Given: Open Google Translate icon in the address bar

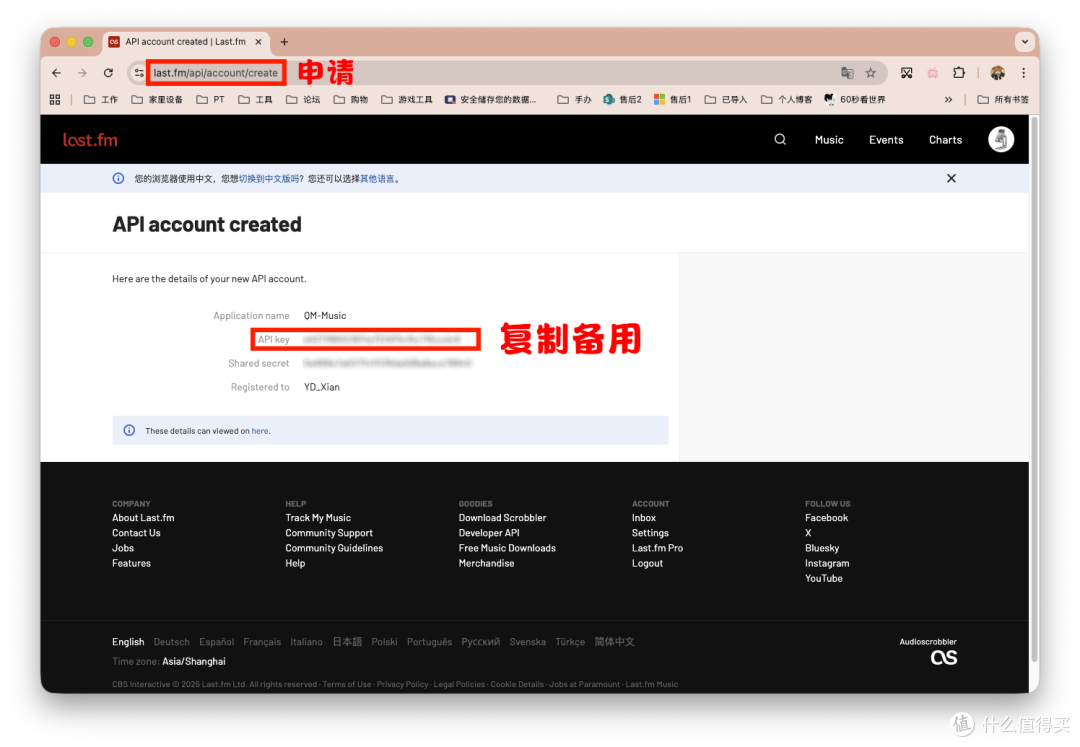Looking at the screenshot, I should [846, 72].
